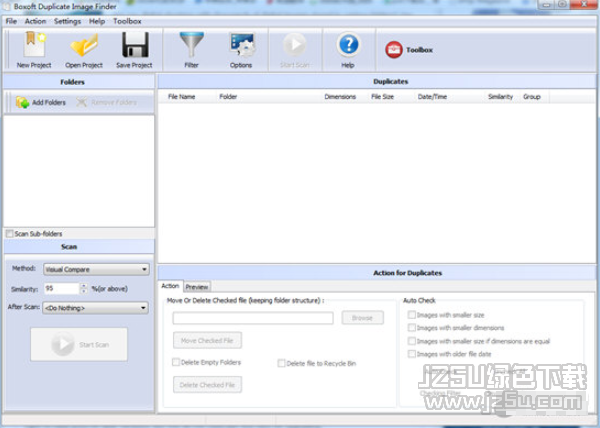
Task: Enable Scan Sub-folders checkbox
Action: point(10,233)
